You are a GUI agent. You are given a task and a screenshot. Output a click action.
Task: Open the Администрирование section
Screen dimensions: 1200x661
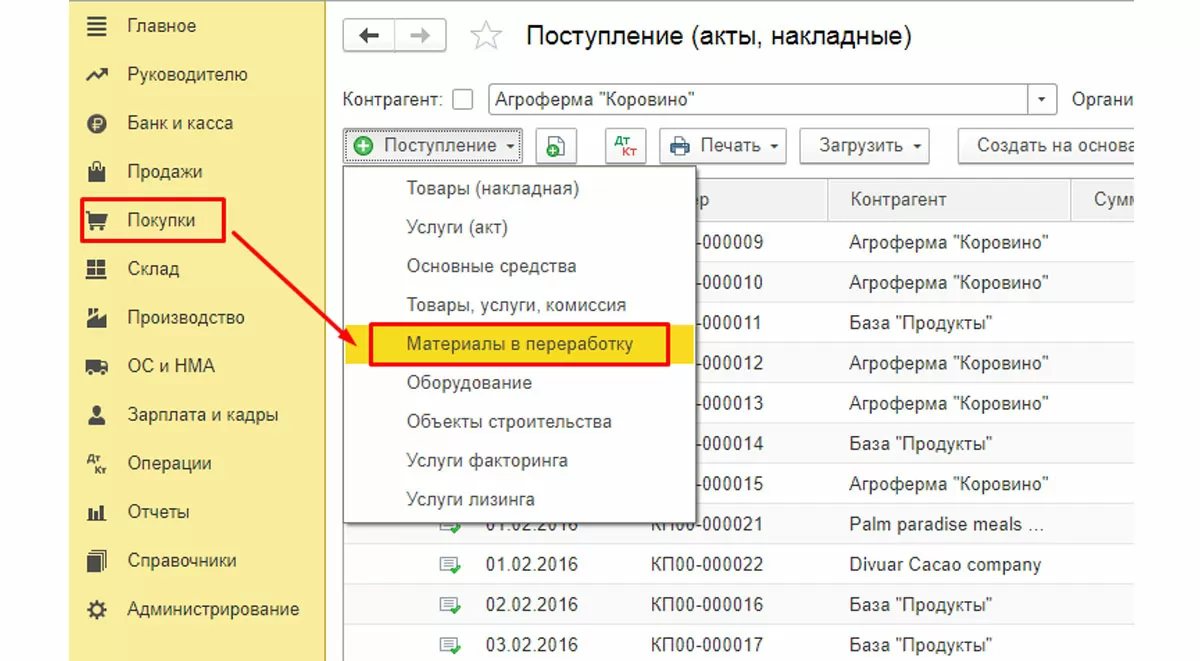[x=213, y=610]
